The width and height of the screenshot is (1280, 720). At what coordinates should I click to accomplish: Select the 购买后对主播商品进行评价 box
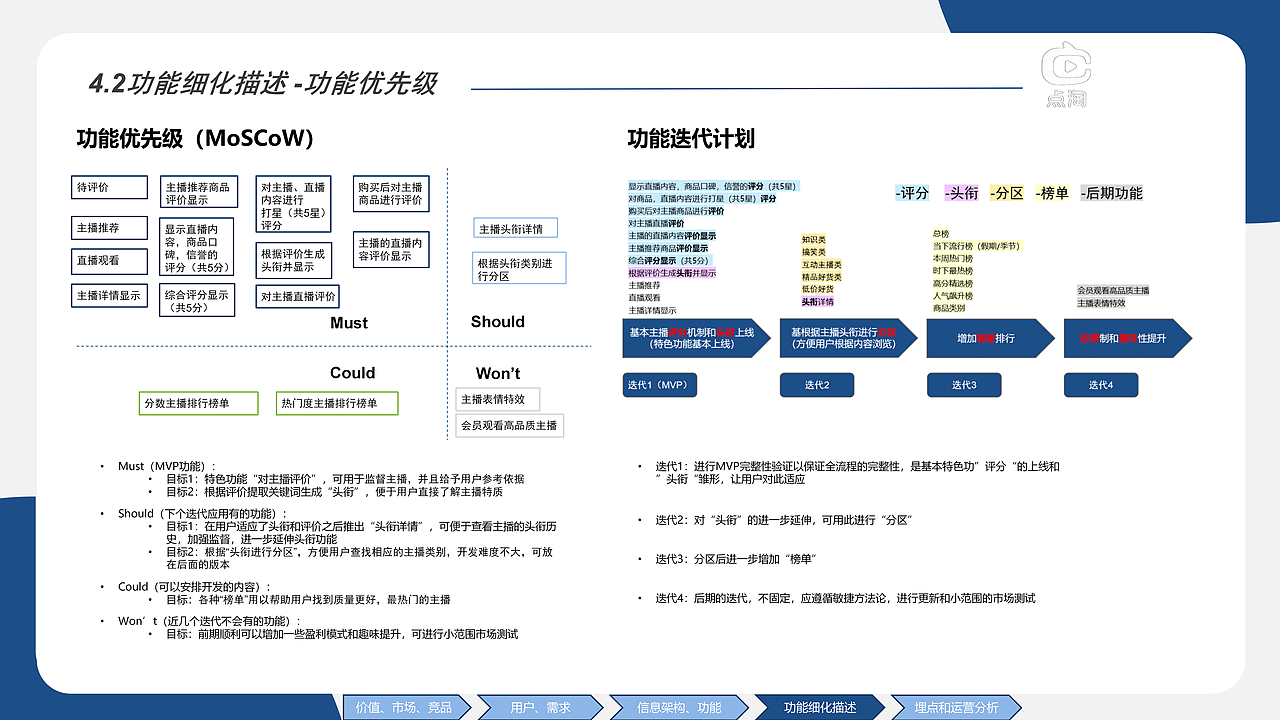[391, 193]
